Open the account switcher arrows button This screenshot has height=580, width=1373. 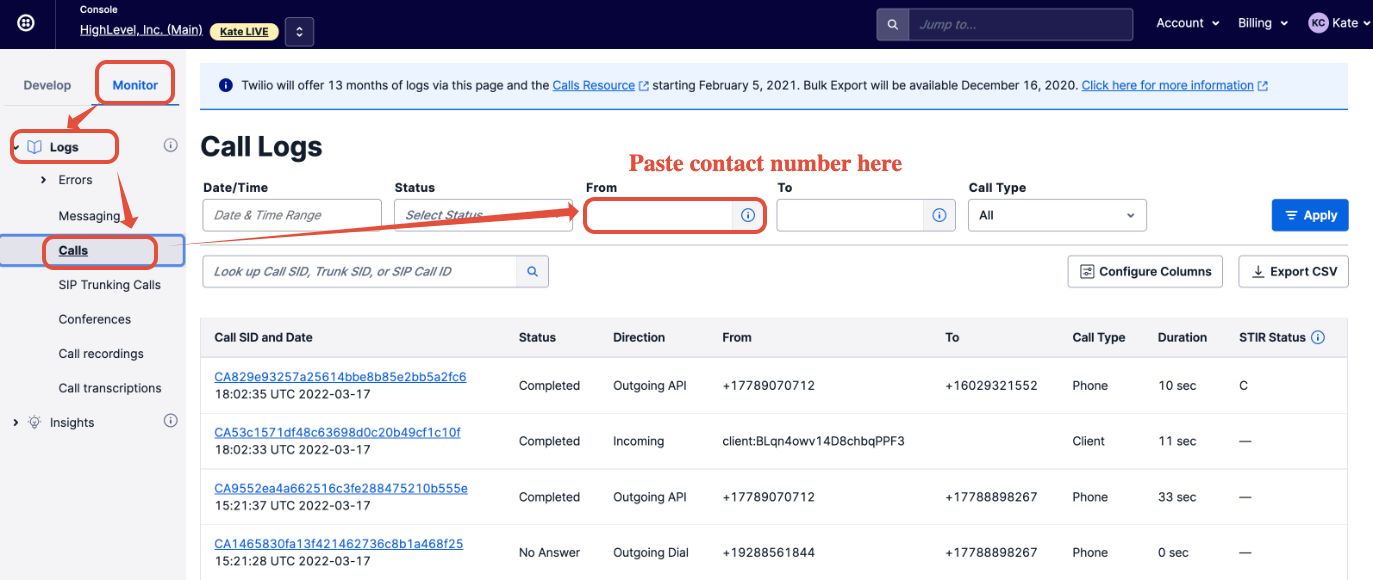point(299,31)
